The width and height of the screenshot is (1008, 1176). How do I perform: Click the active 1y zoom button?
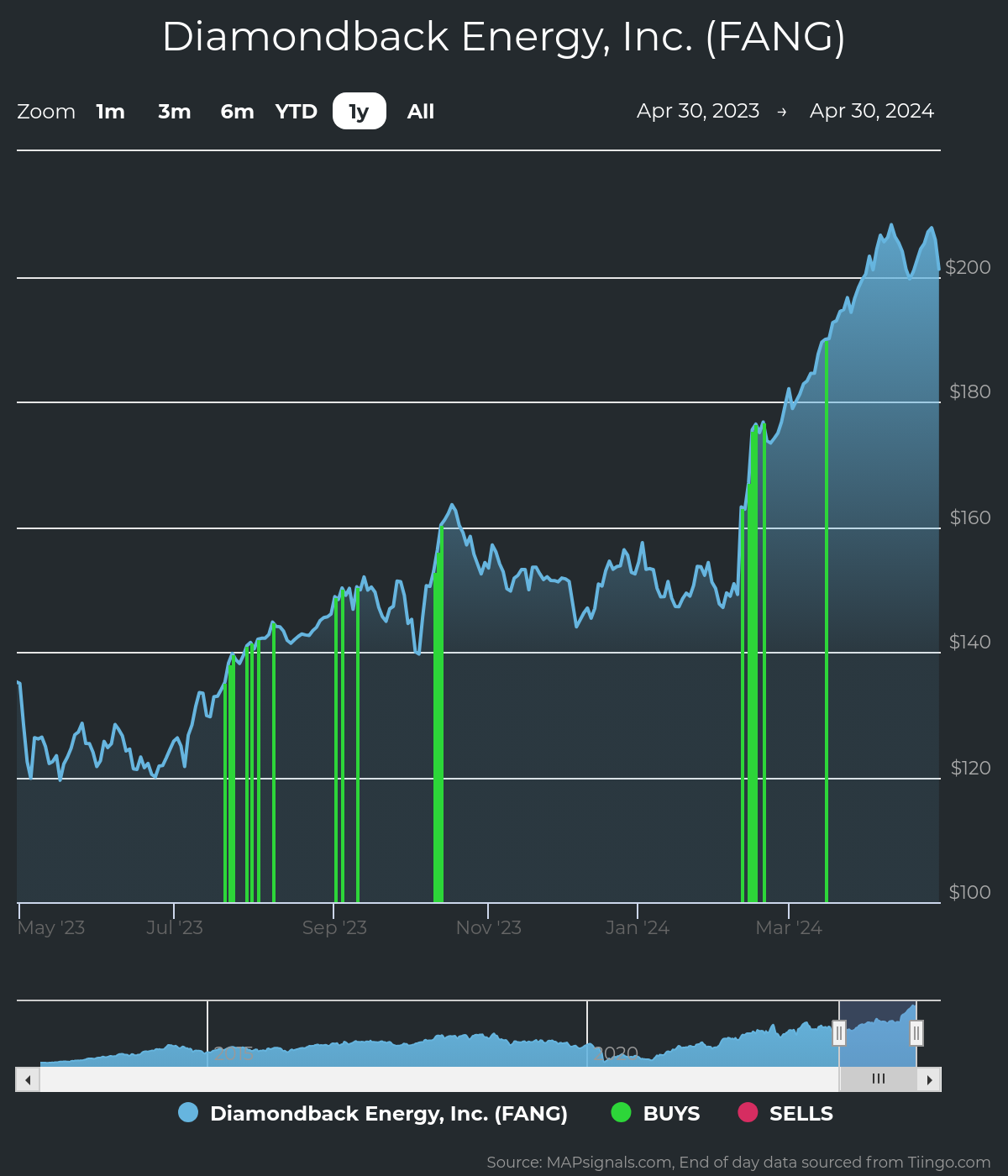360,112
